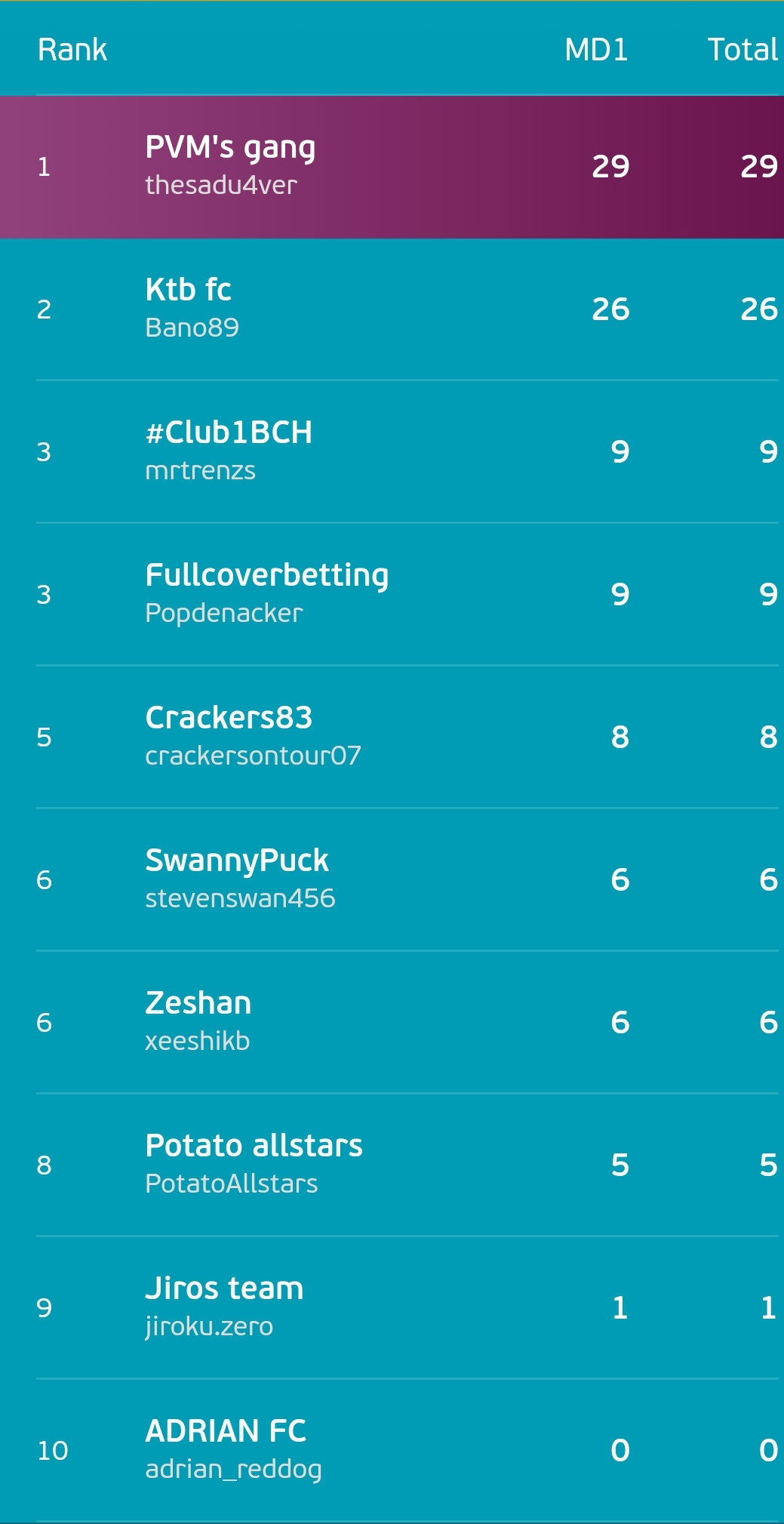Tap username thesadu4ver
Viewport: 784px width, 1524px height.
click(221, 185)
